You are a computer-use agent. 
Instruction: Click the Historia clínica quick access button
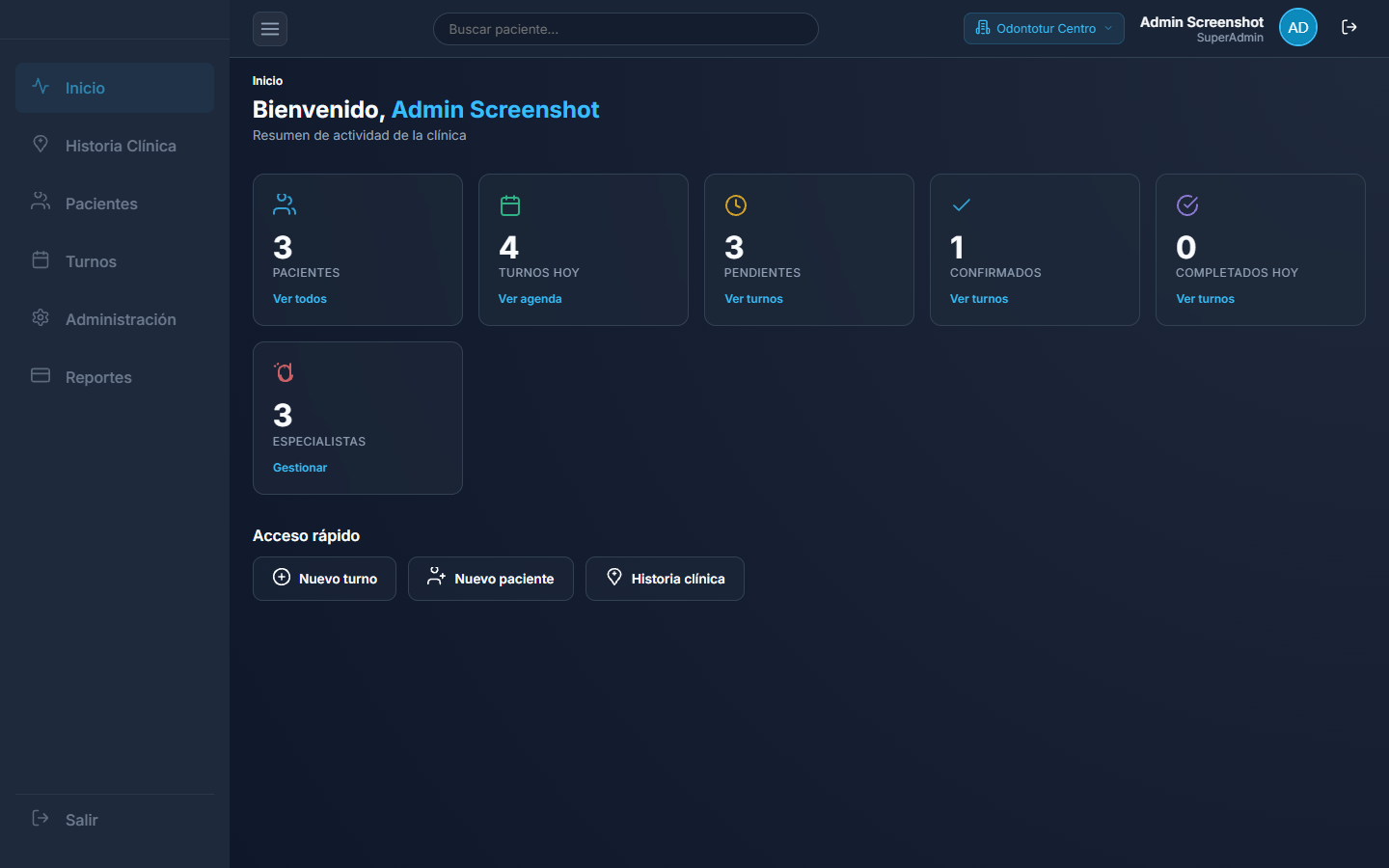(665, 579)
